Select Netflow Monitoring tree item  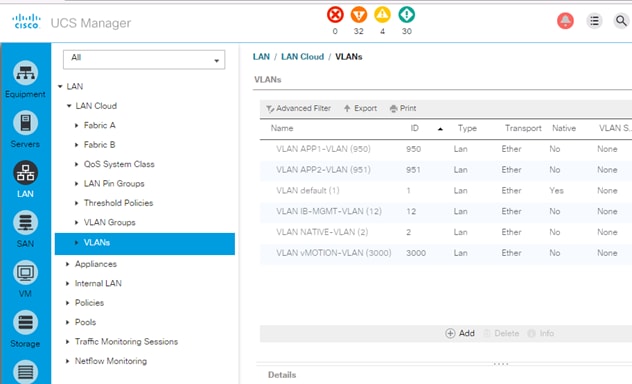[x=110, y=361]
